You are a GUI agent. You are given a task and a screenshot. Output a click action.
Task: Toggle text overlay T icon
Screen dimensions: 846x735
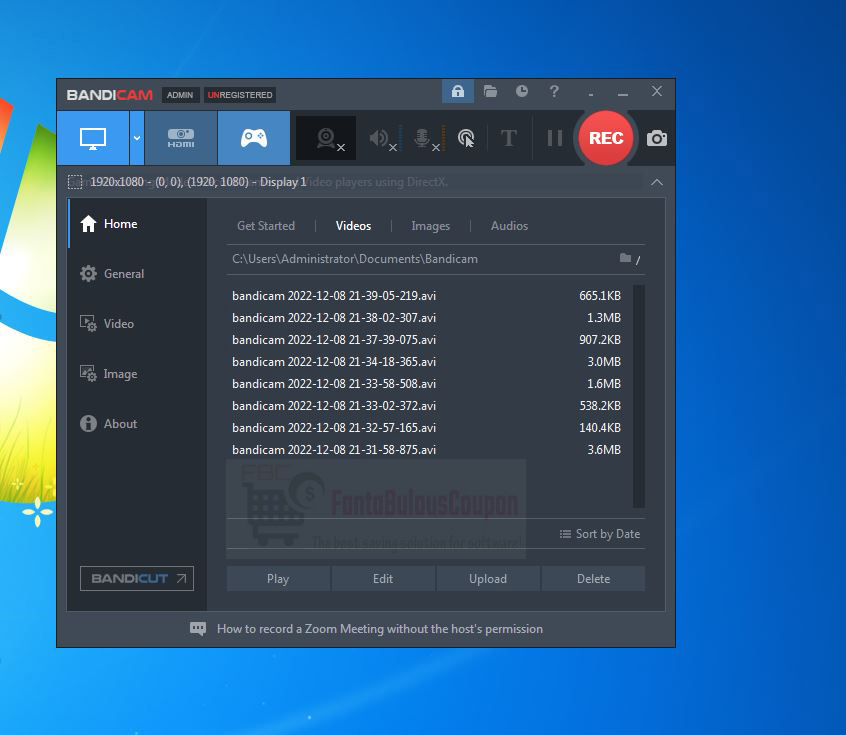(x=508, y=138)
